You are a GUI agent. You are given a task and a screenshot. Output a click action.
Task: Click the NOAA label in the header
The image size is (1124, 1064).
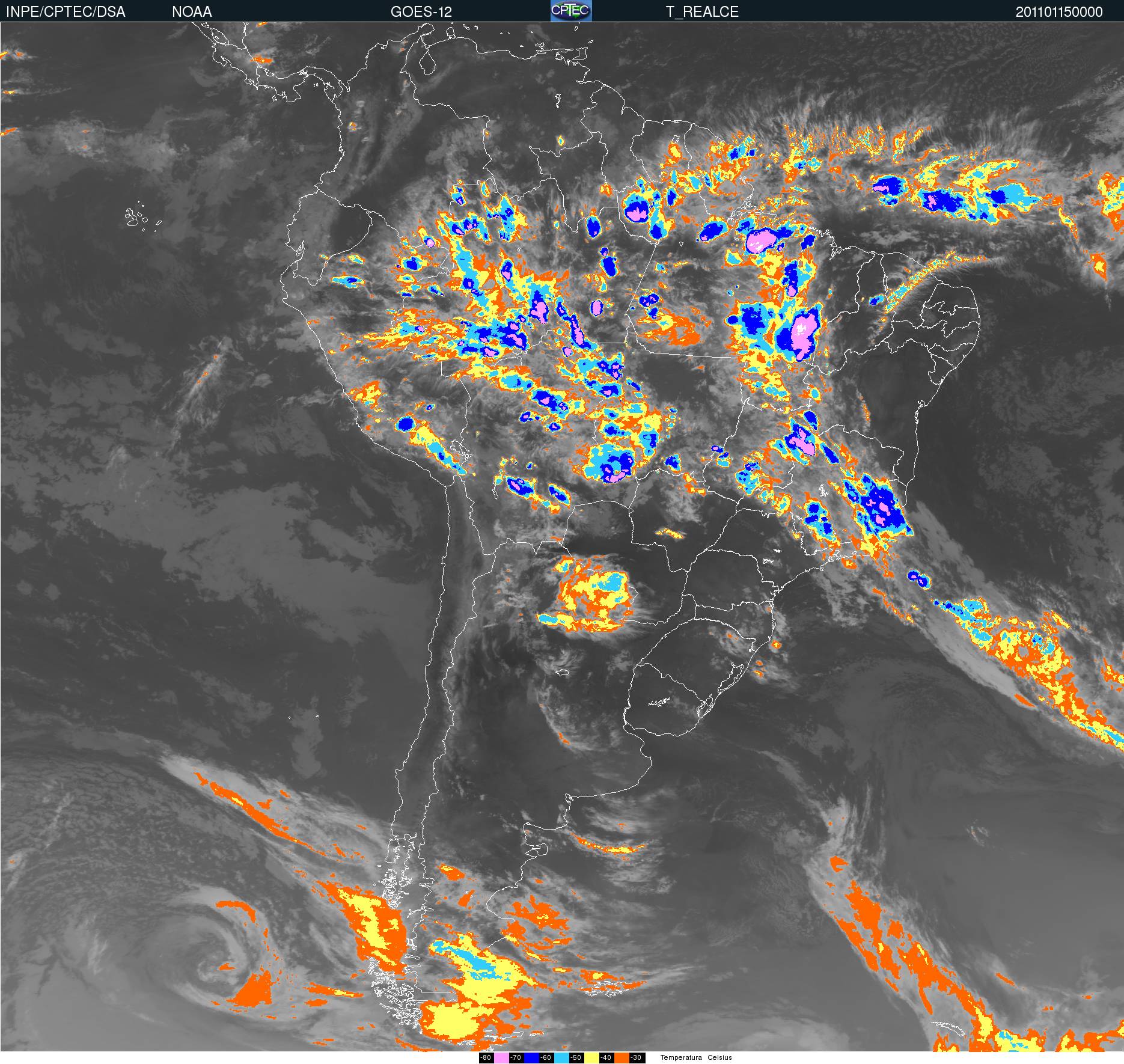click(192, 12)
